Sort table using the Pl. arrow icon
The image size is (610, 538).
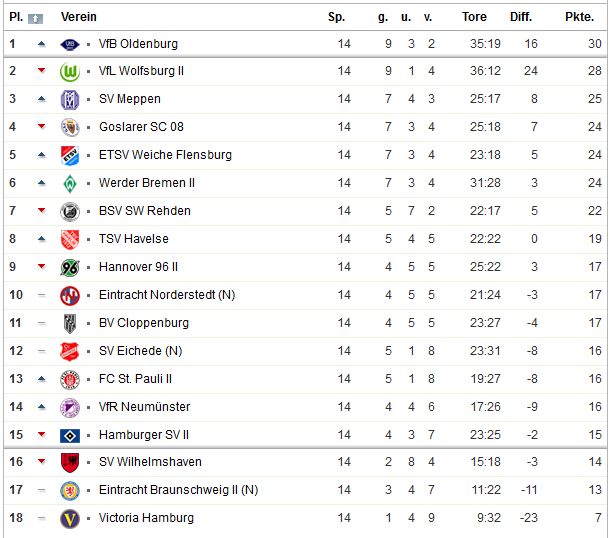tap(35, 18)
